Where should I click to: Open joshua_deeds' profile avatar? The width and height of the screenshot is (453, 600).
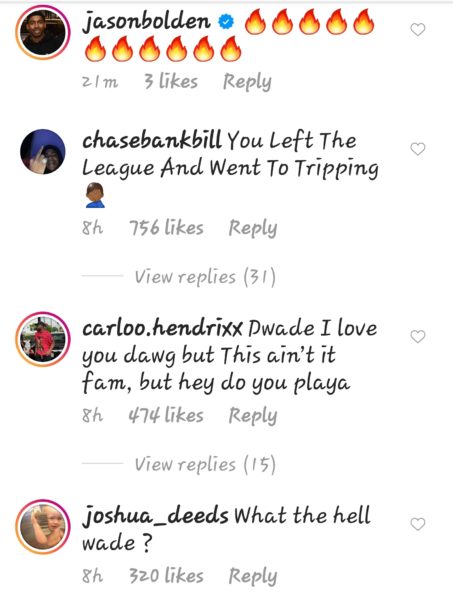[x=43, y=527]
